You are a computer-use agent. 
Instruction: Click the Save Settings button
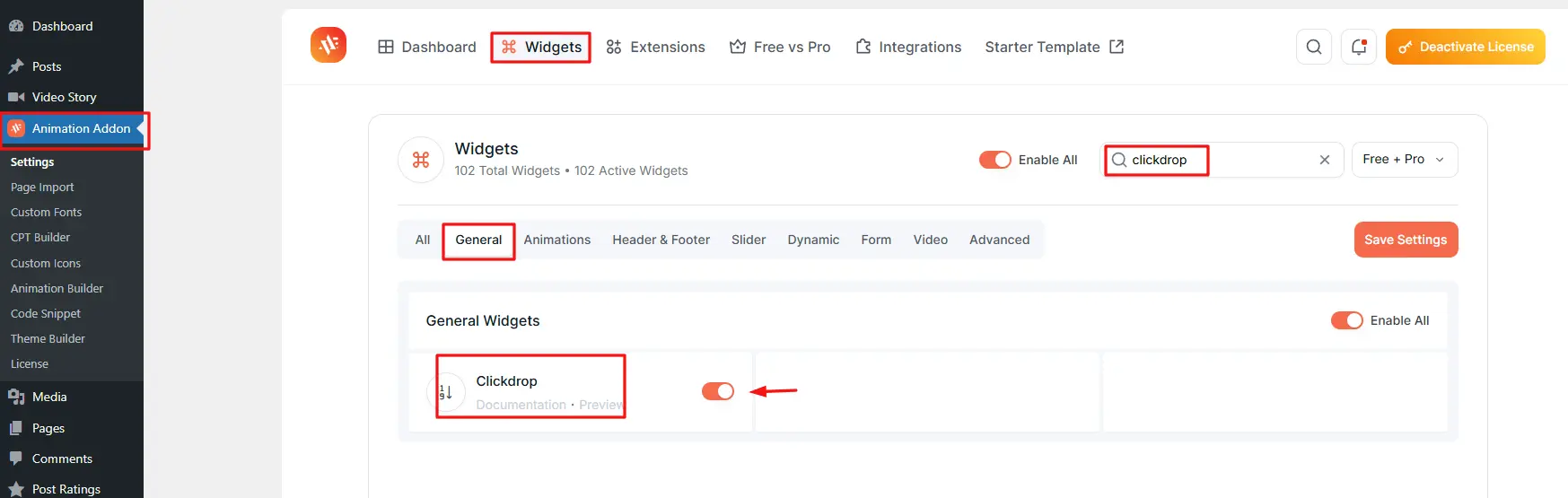pos(1405,240)
